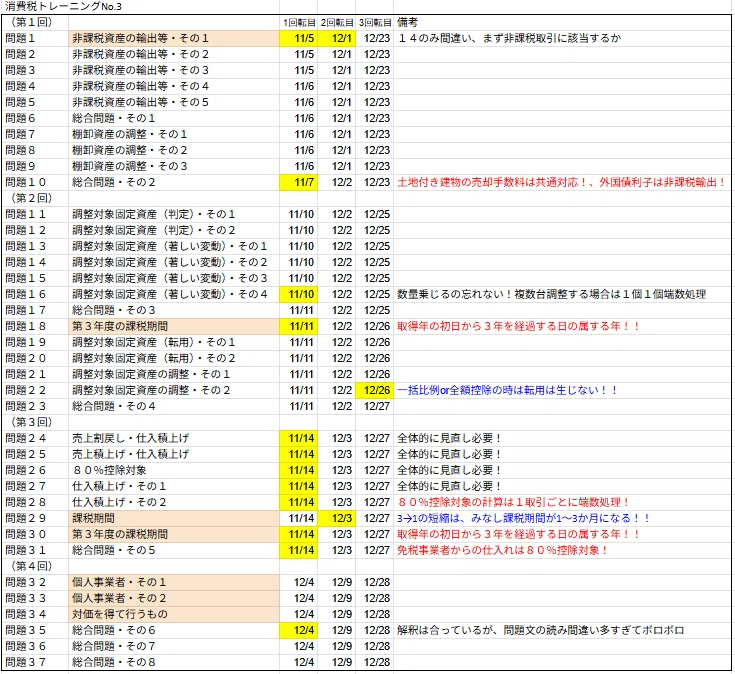Click the yellow 11/11 cell in 問題18 row
This screenshot has height=674, width=735.
[x=299, y=326]
